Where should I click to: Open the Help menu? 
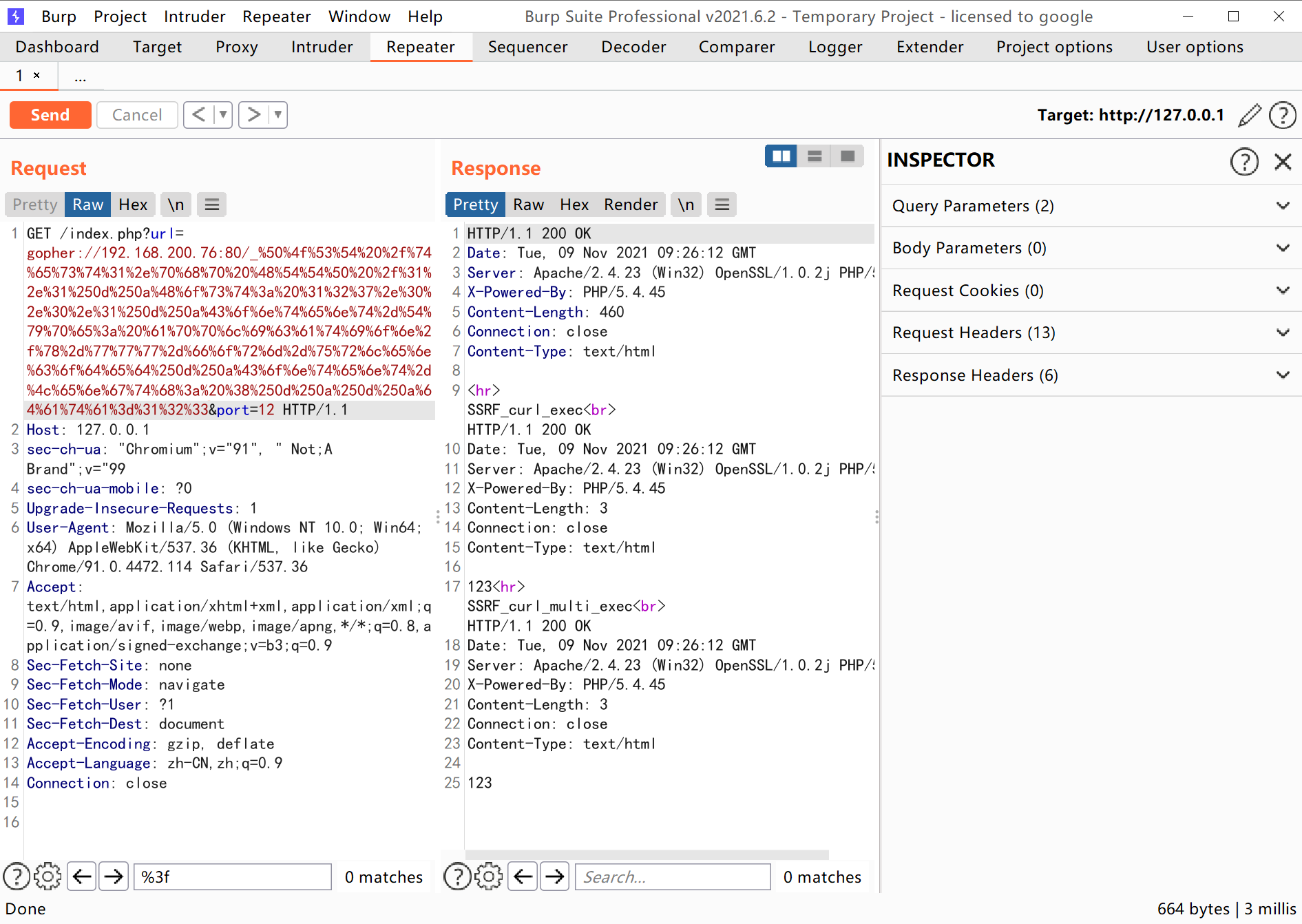pos(425,17)
